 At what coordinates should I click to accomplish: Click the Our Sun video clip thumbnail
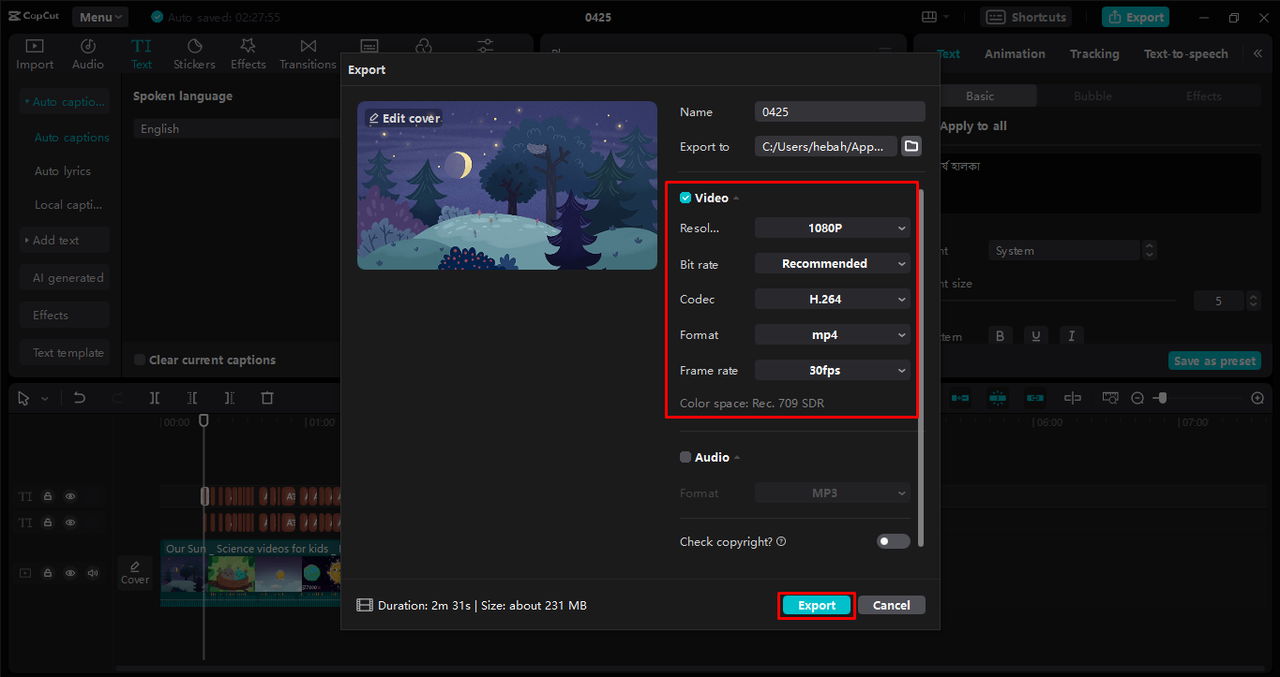250,574
